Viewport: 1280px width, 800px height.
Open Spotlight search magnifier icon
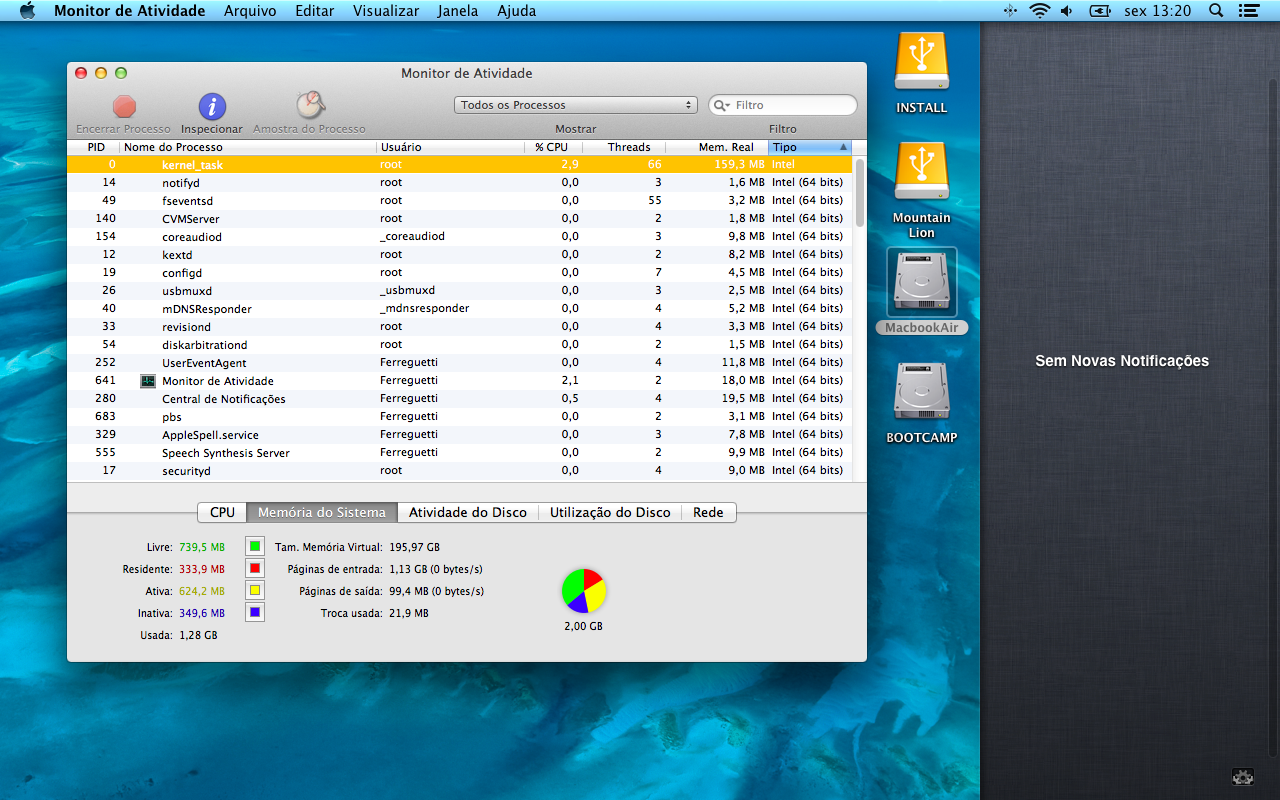(x=1216, y=11)
